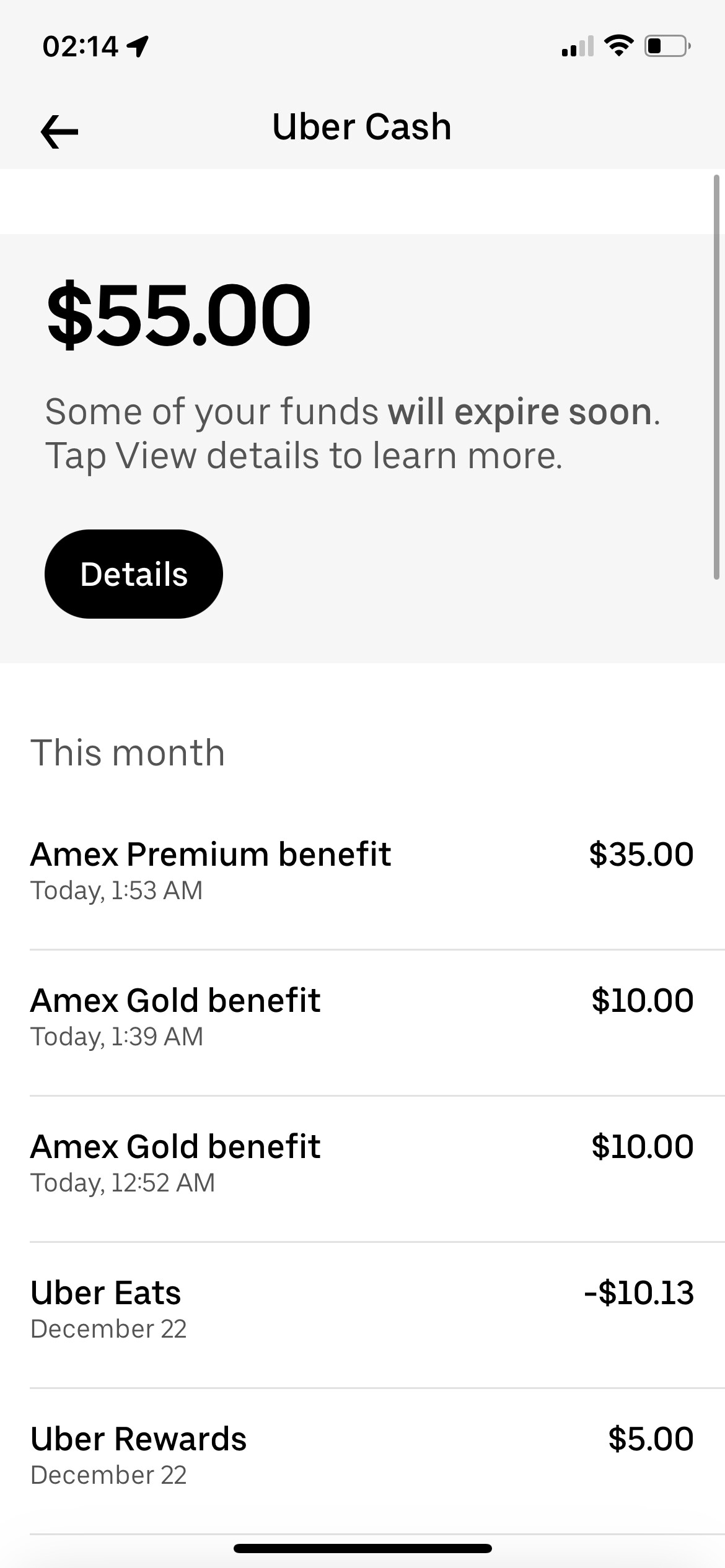This screenshot has width=725, height=1568.
Task: Tap the Uber Cash page title
Action: click(x=362, y=127)
